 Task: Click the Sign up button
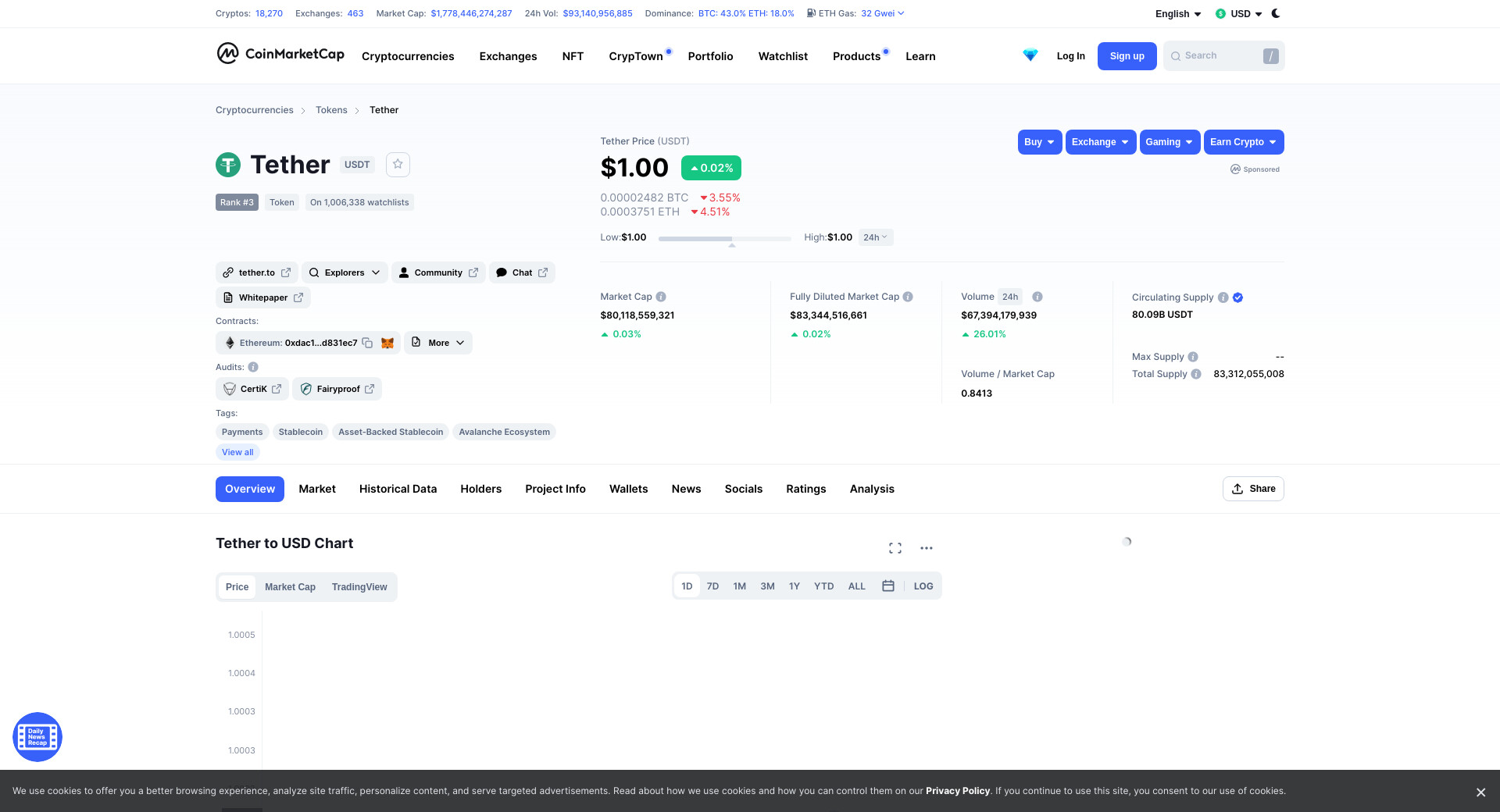1127,56
